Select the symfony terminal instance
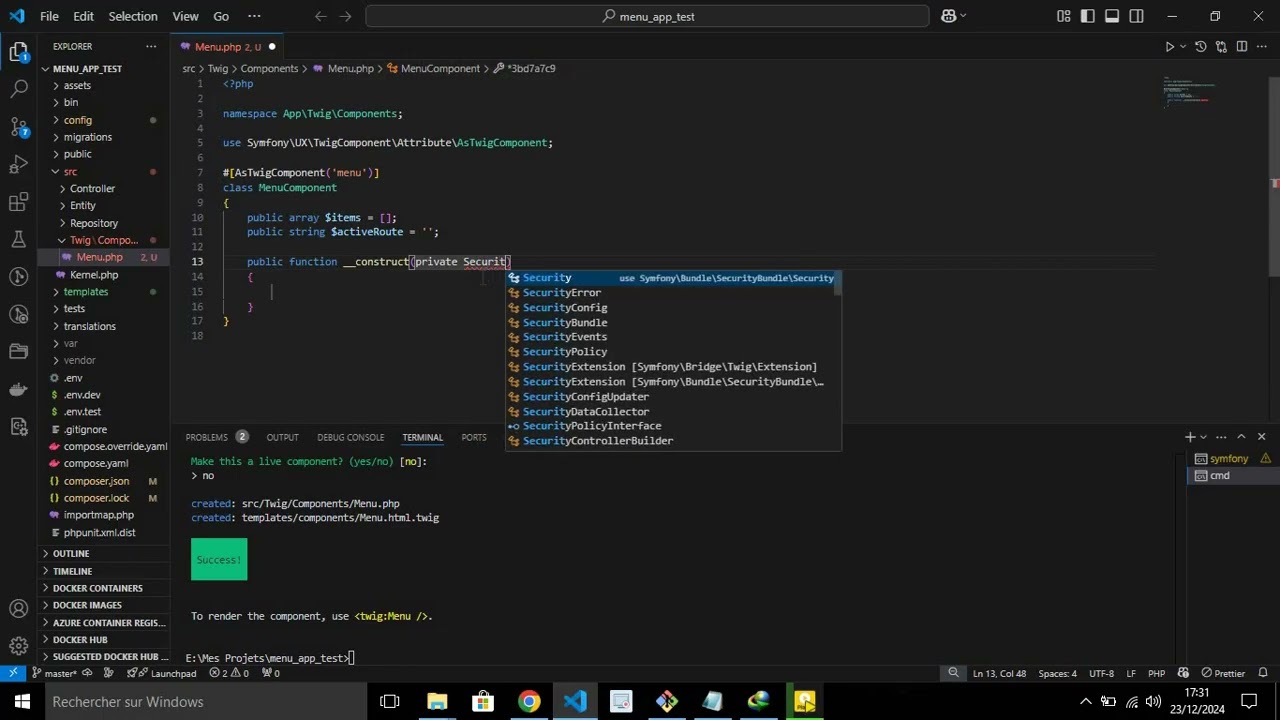 [1229, 459]
